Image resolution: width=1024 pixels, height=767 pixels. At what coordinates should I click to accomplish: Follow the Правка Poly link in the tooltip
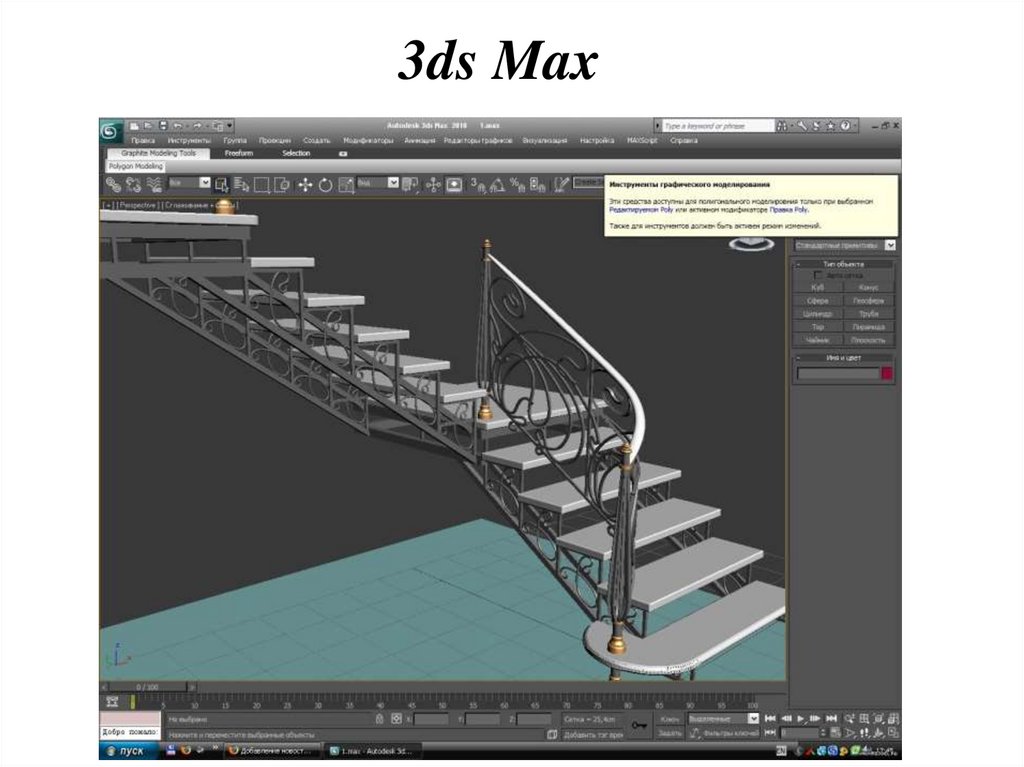786,209
